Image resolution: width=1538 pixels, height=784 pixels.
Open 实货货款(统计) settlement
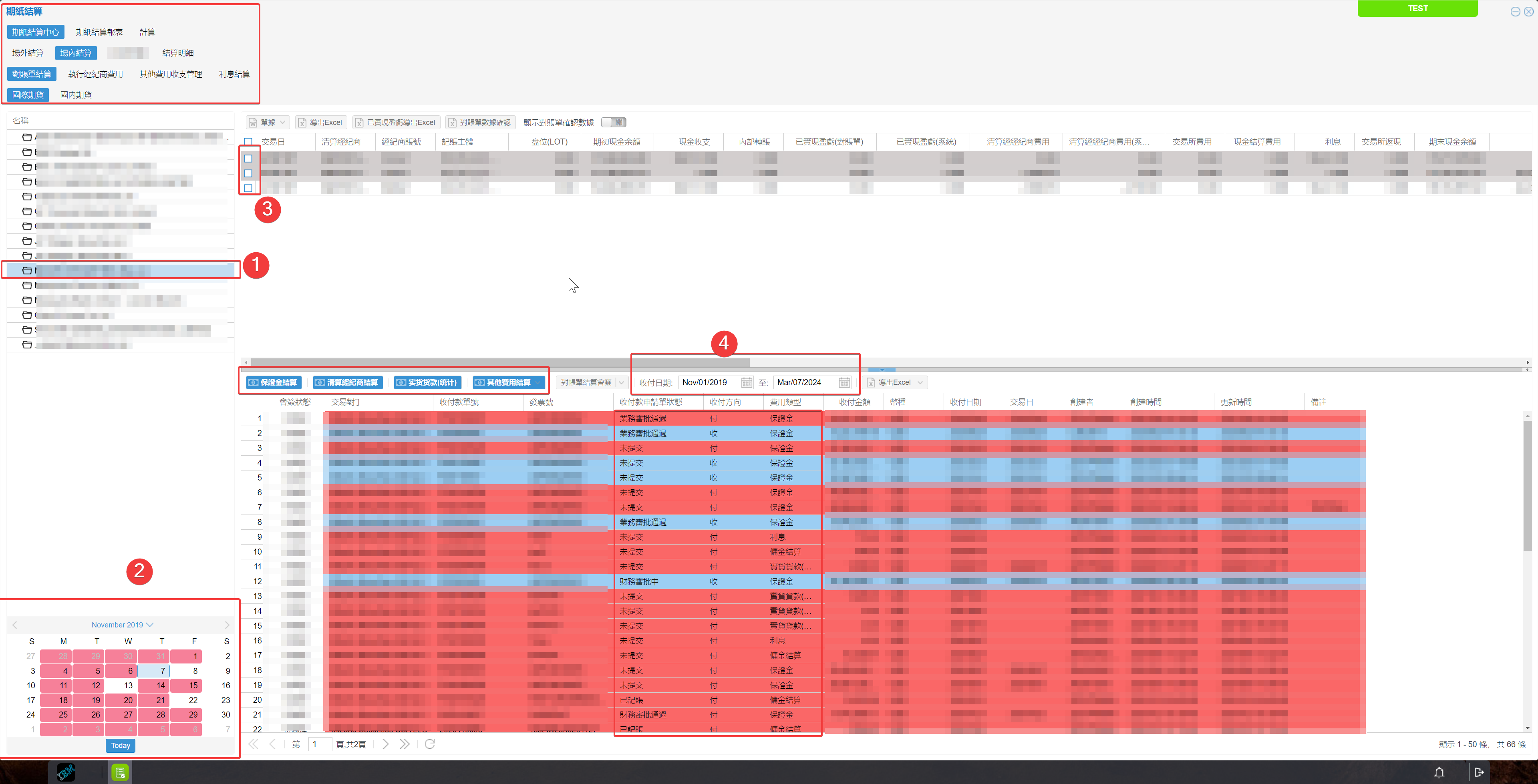pos(427,382)
